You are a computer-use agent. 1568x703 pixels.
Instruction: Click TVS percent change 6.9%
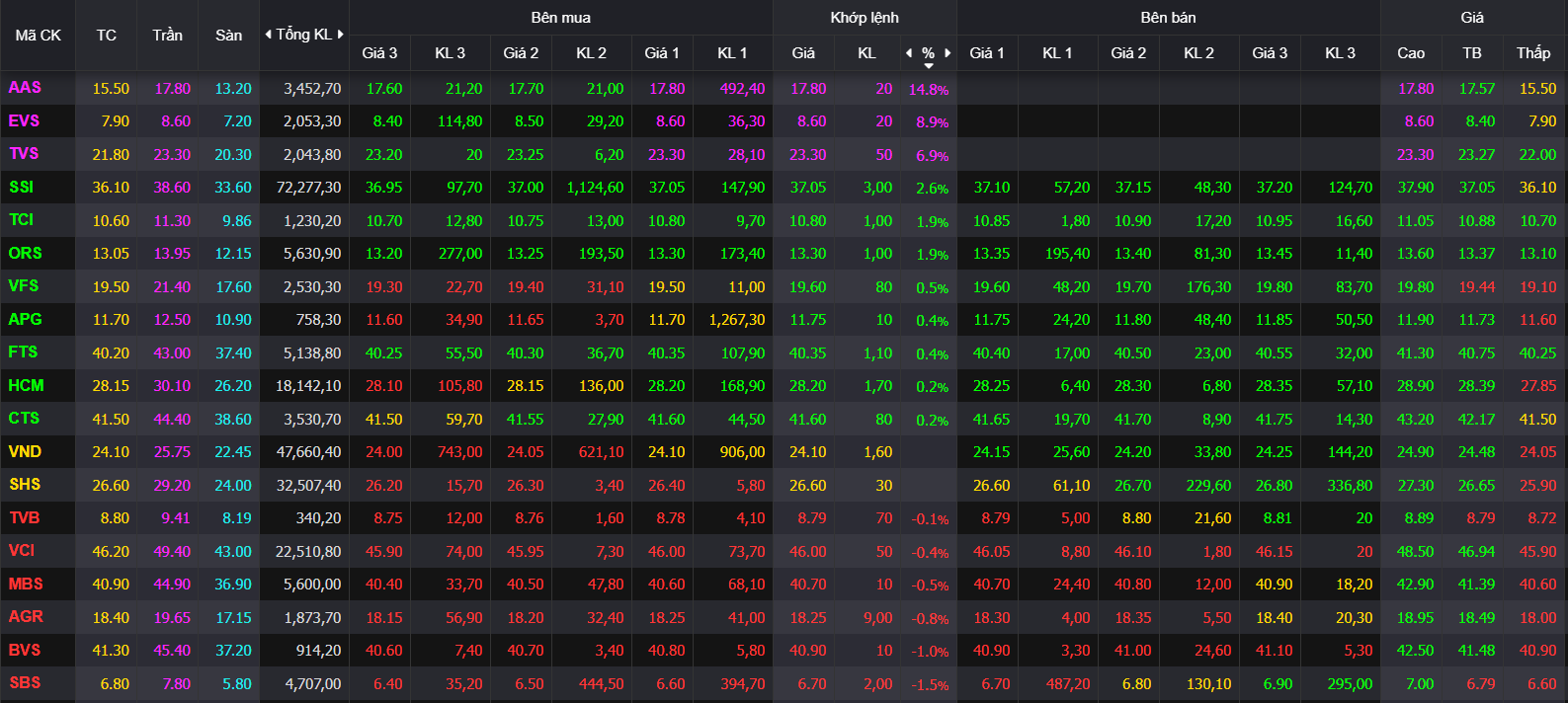pos(933,155)
